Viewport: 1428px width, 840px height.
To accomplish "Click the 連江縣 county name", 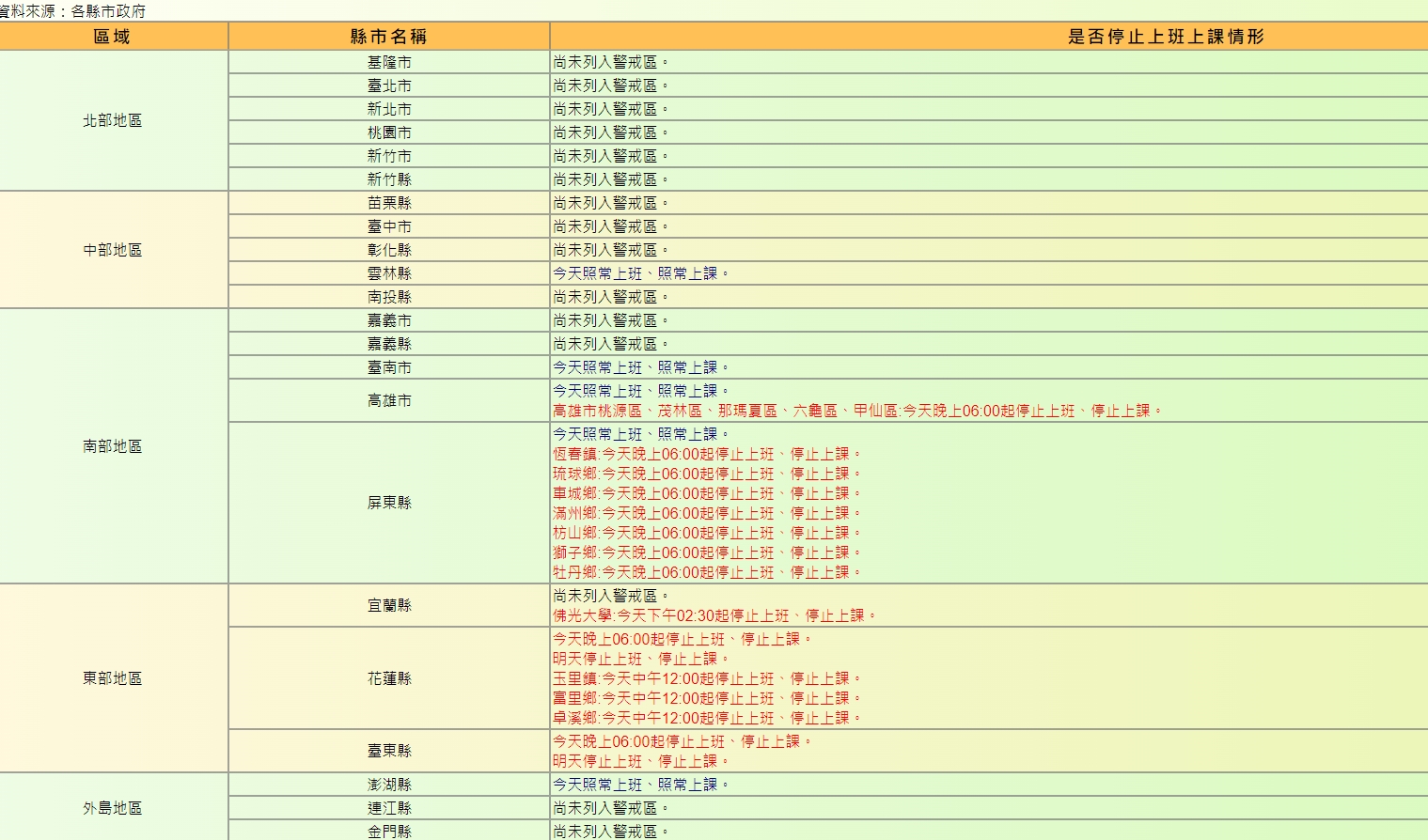I will click(389, 808).
